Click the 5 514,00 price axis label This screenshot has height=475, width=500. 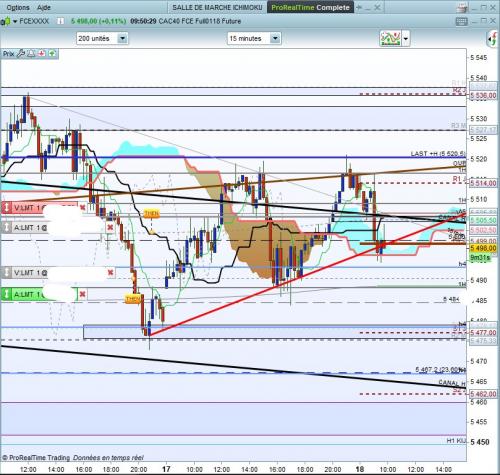(483, 183)
